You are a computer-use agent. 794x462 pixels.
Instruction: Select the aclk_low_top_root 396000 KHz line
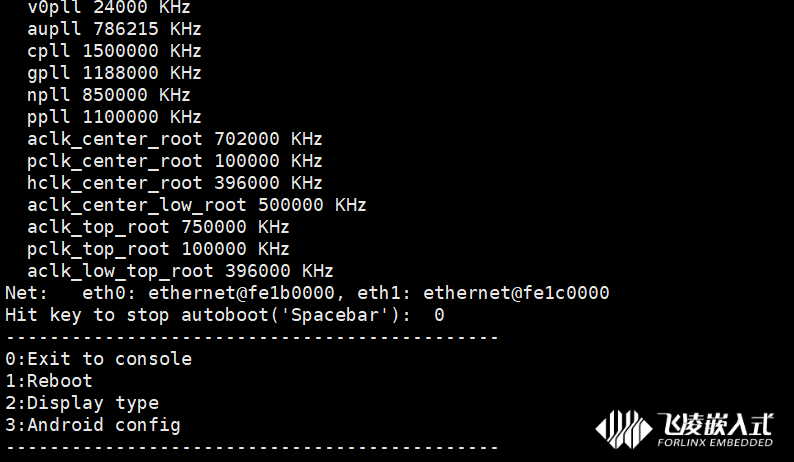(180, 271)
